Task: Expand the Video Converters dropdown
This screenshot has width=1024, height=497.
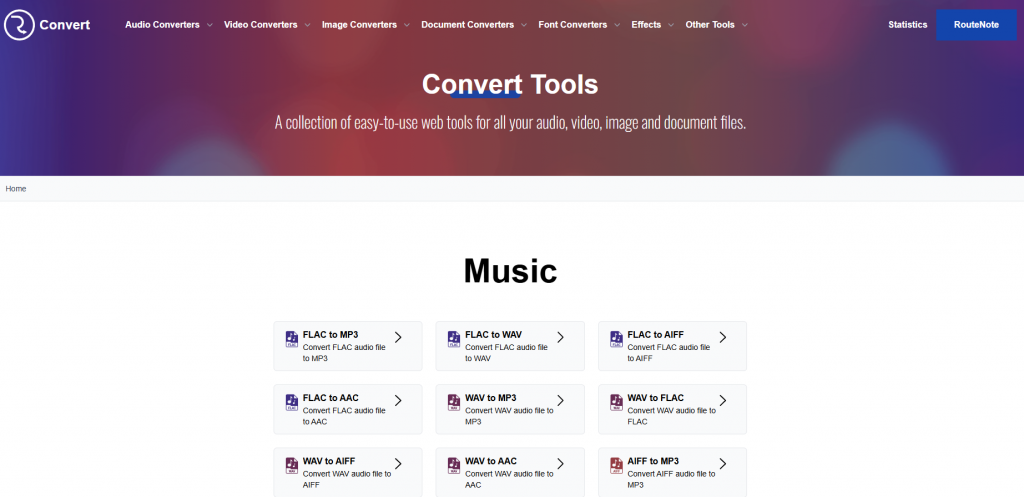Action: click(266, 25)
